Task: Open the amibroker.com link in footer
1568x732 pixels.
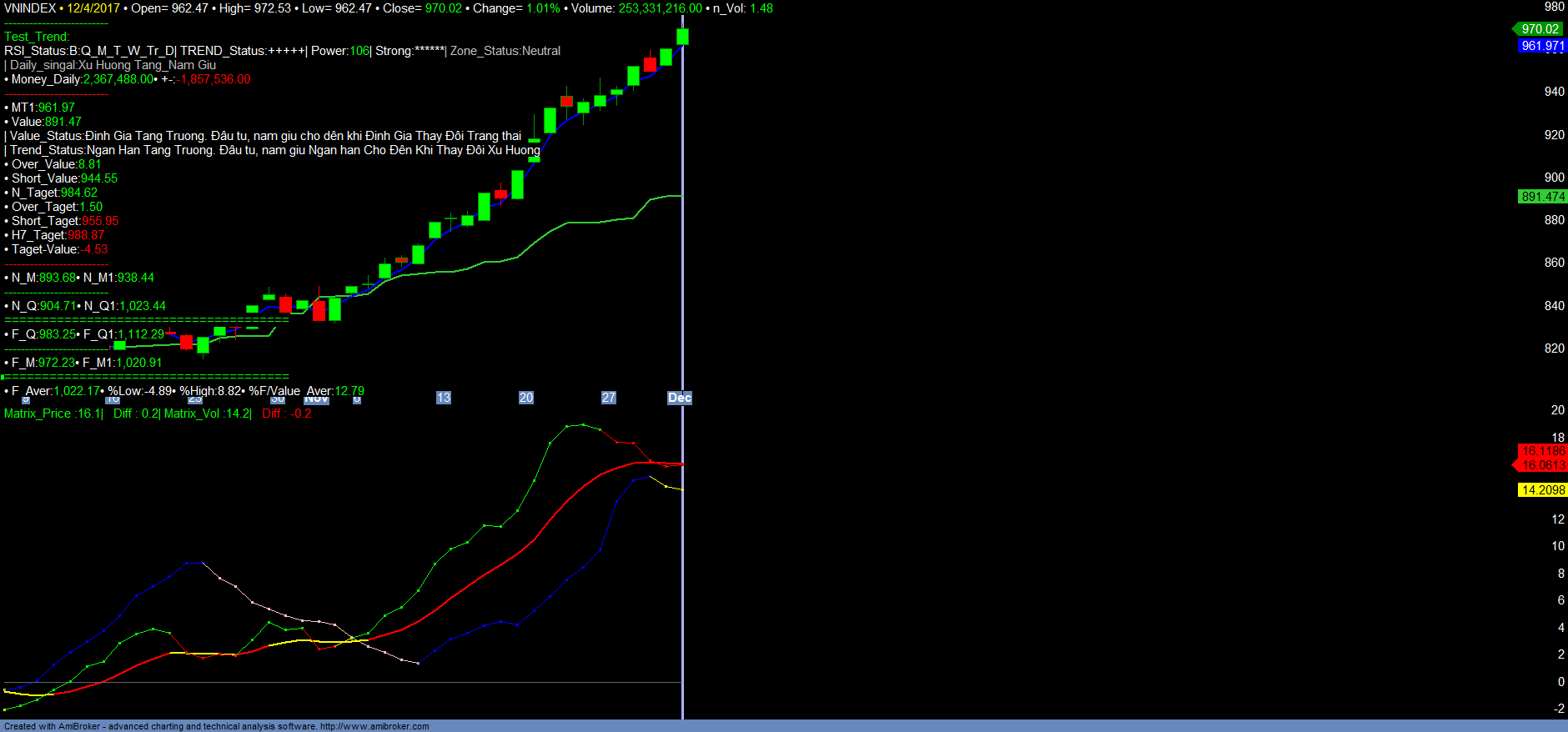Action: [374, 726]
